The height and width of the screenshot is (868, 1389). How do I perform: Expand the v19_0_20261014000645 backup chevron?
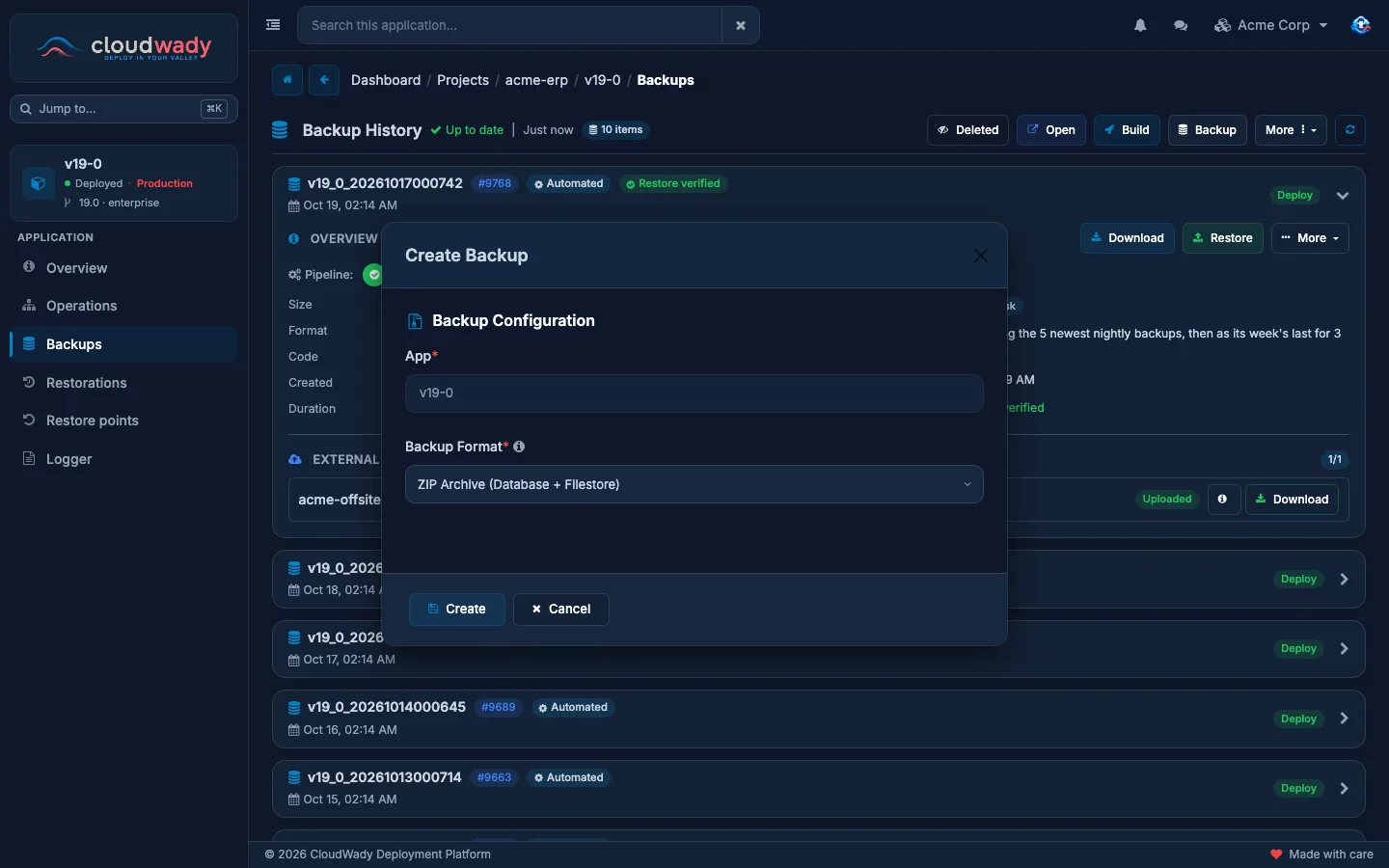[1344, 719]
